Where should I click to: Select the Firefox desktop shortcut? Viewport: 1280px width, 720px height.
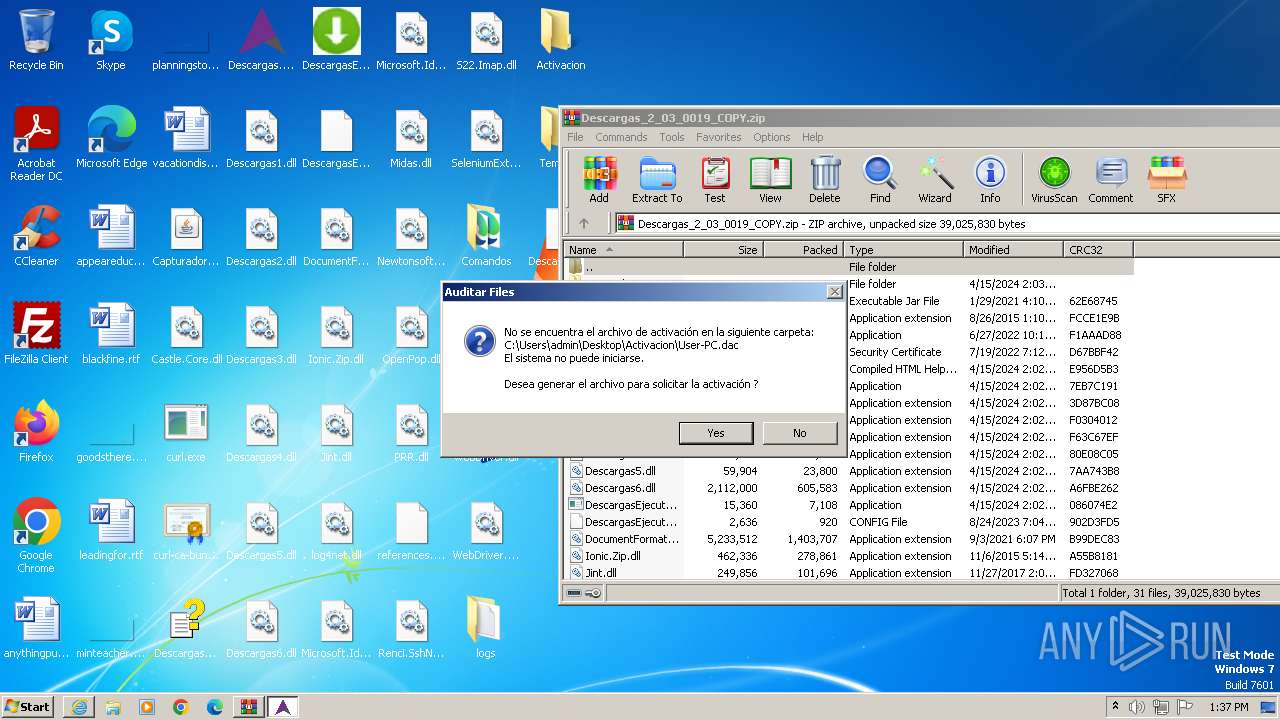tap(36, 433)
